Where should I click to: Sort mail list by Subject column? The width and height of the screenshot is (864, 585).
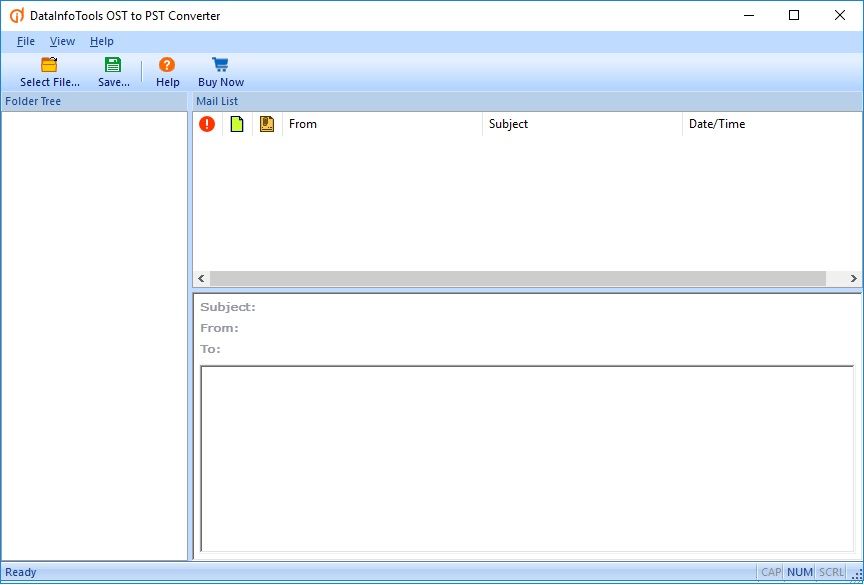tap(582, 124)
